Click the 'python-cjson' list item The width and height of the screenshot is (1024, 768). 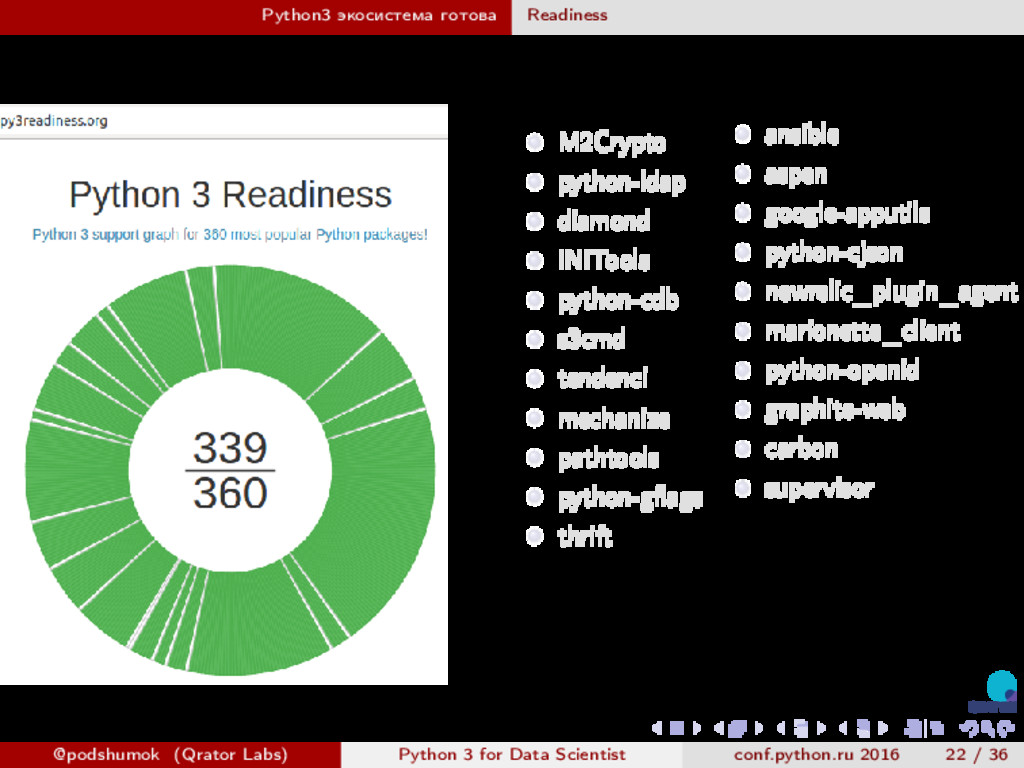click(x=834, y=253)
